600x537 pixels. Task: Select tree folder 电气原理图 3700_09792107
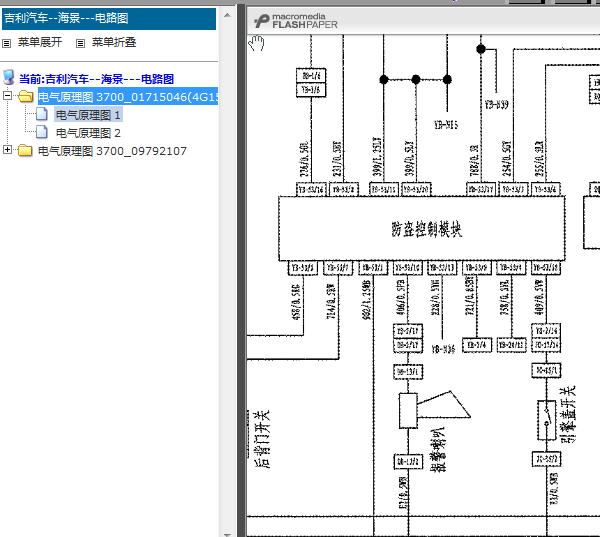point(112,151)
